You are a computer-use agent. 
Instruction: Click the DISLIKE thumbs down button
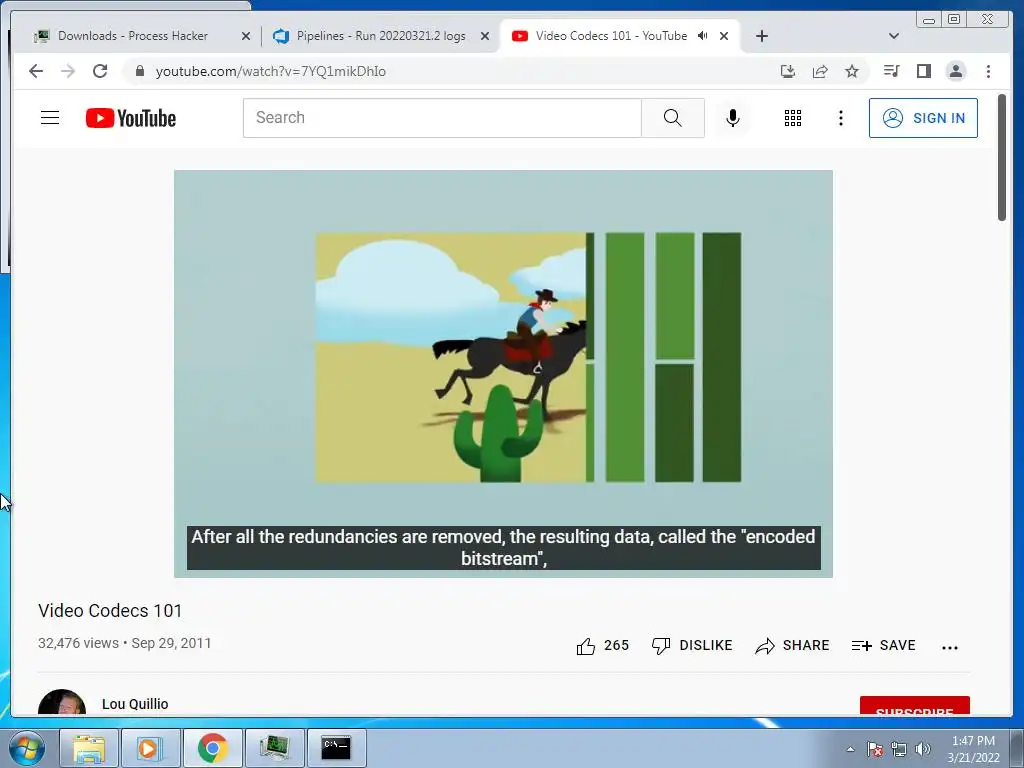click(x=692, y=646)
